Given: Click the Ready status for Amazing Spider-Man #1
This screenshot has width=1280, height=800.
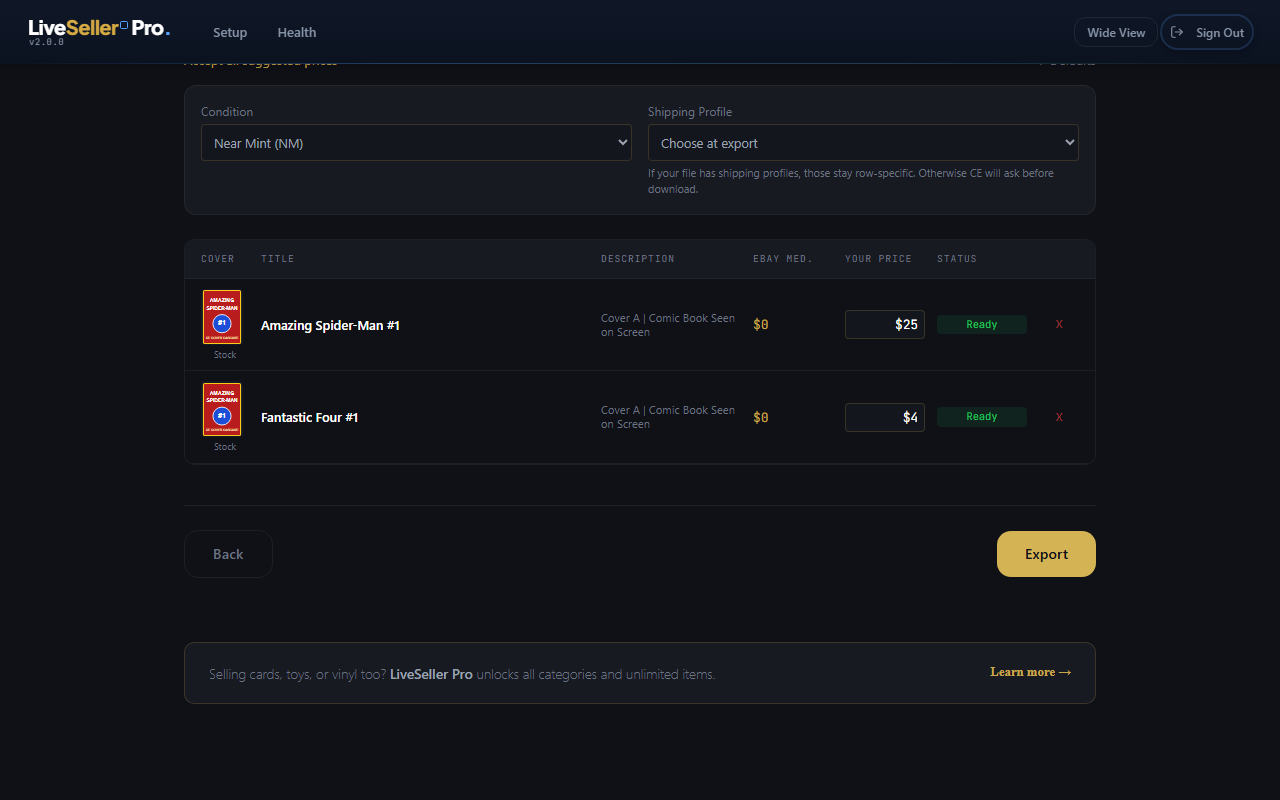Looking at the screenshot, I should coord(982,324).
